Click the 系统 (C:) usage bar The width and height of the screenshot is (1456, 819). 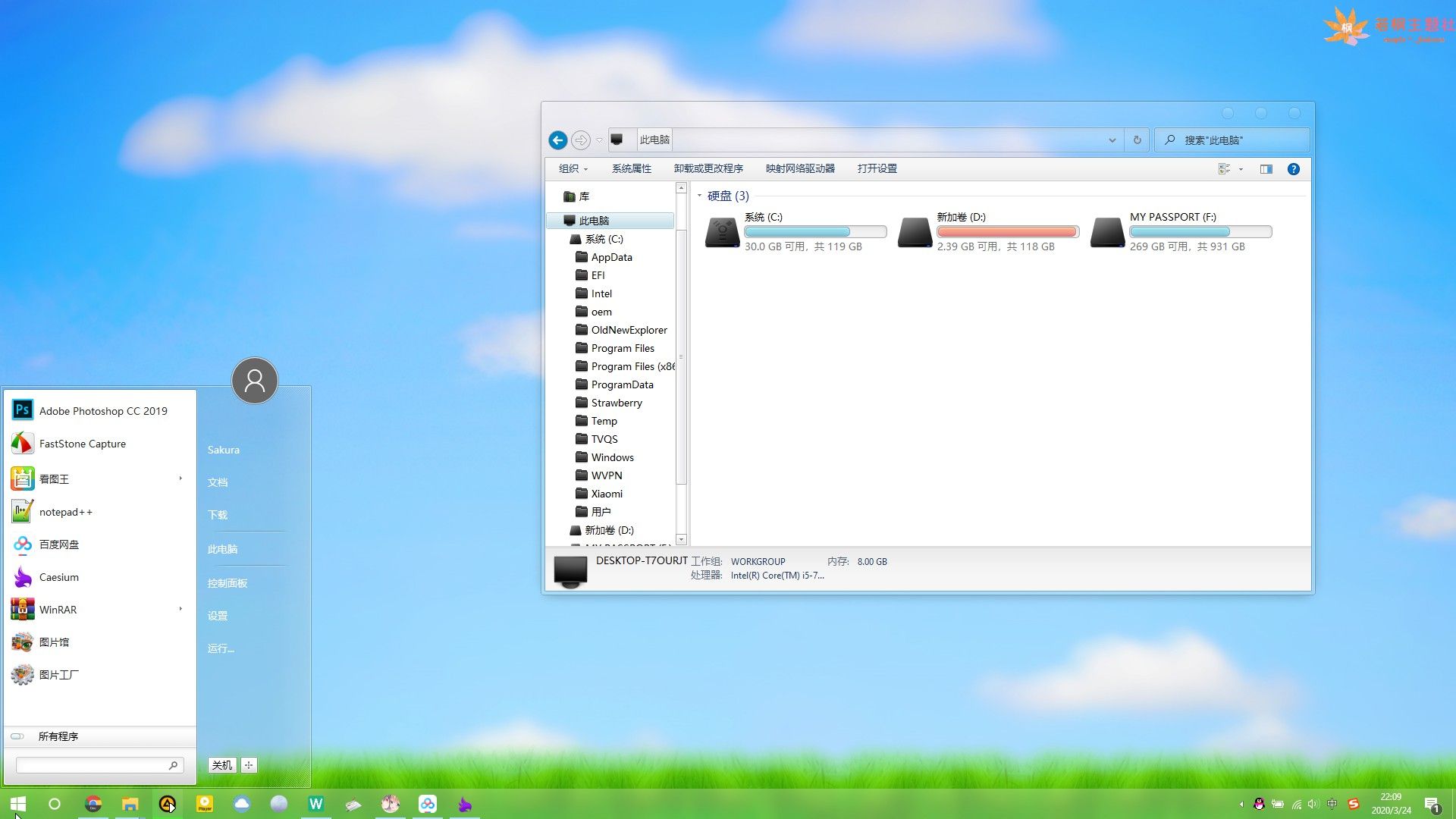[815, 232]
